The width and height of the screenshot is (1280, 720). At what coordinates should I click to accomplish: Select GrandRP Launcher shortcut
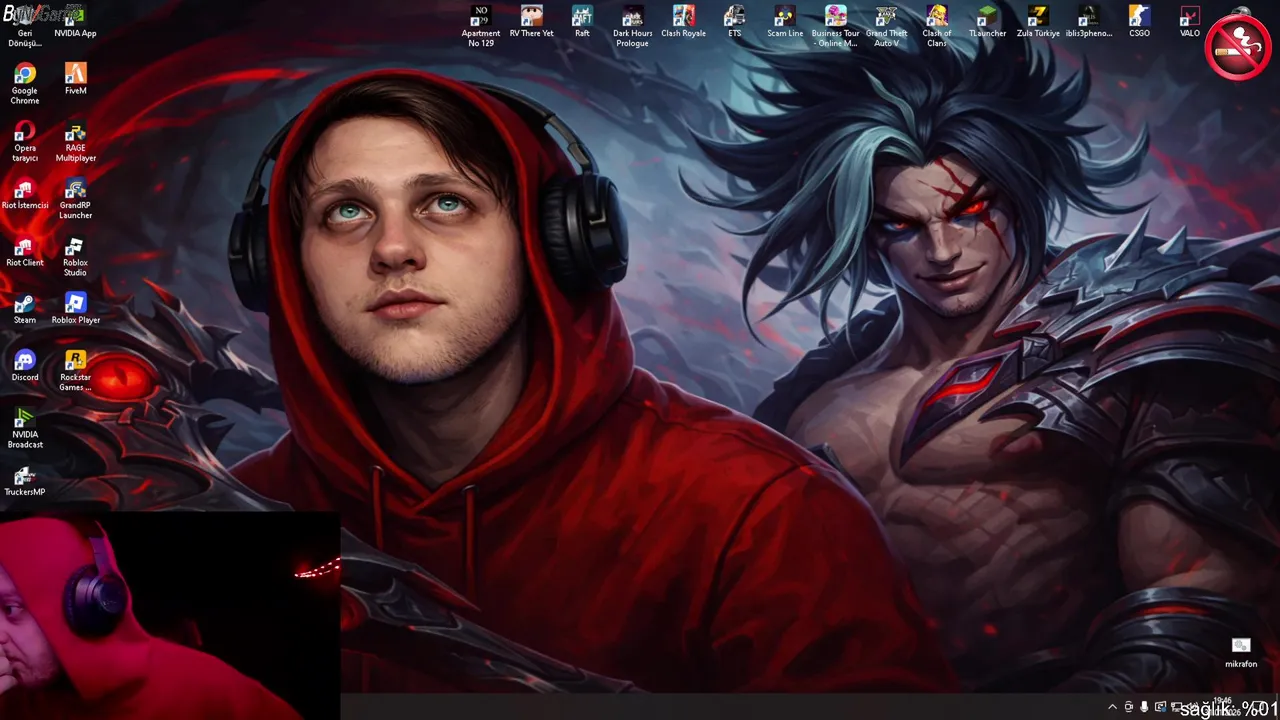pos(75,199)
